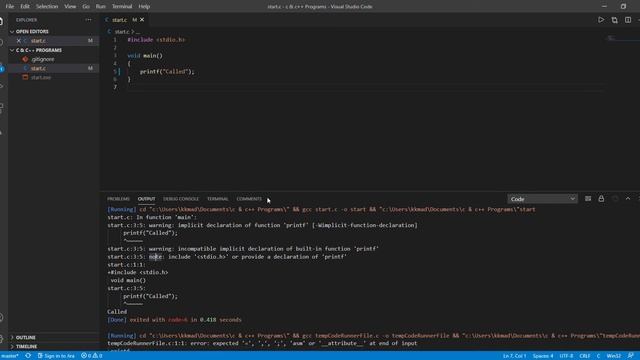
Task: Click the sync changes status bar icon
Action: pos(28,356)
